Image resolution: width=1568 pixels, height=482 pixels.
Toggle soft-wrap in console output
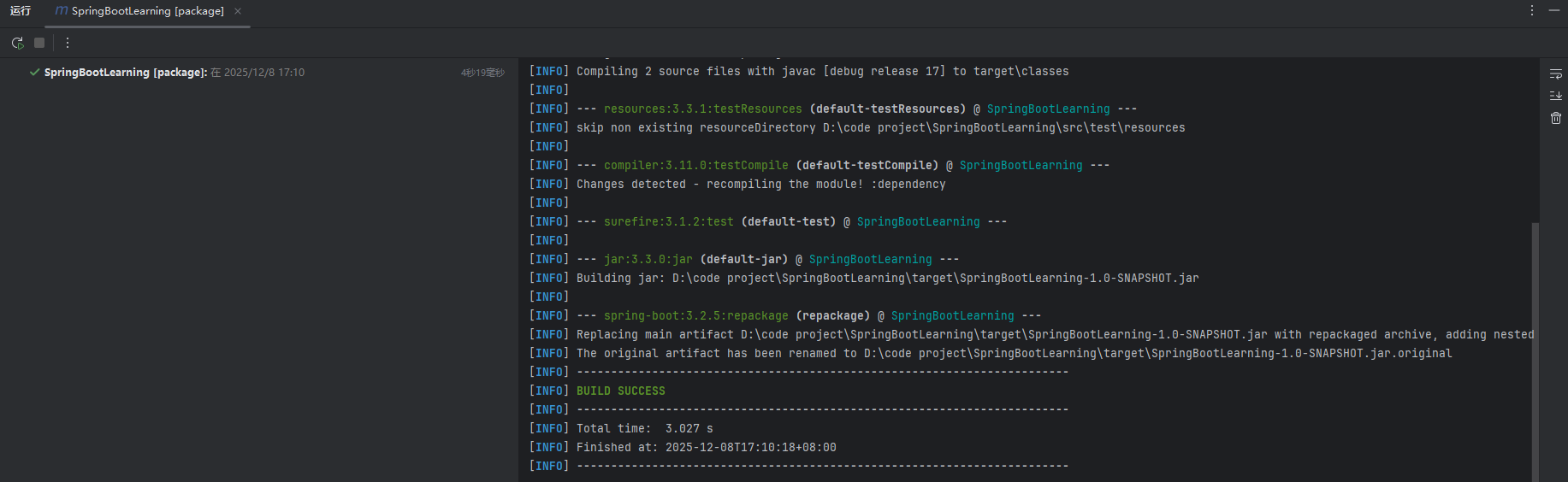pos(1556,74)
